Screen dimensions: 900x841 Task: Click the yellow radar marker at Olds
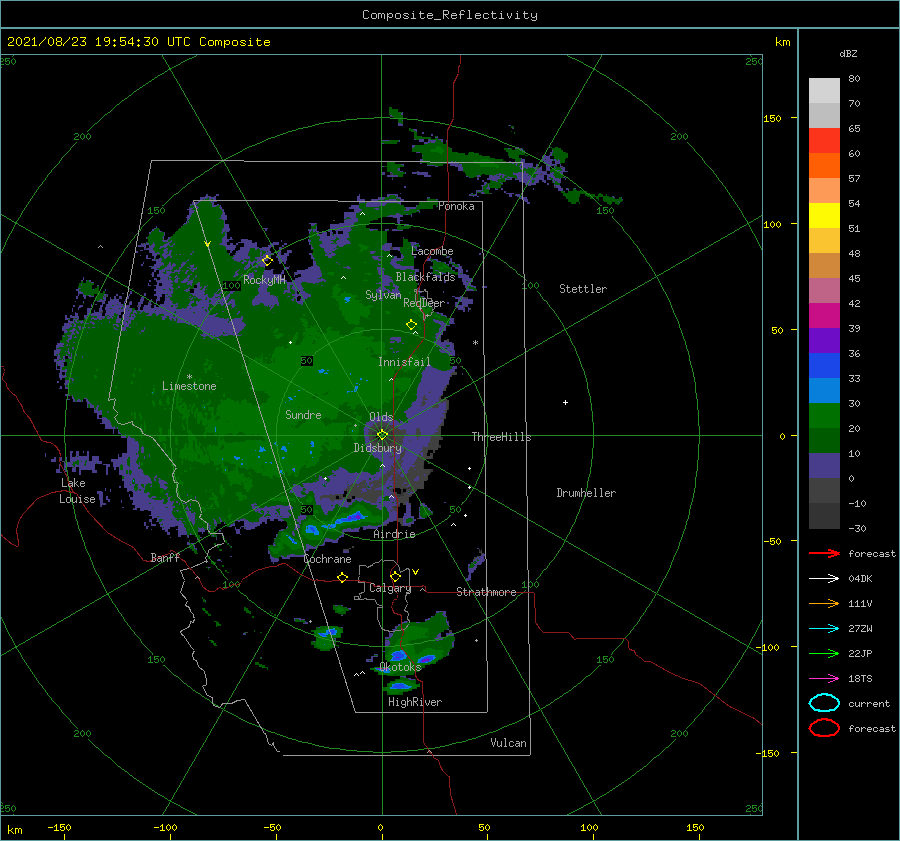382,435
